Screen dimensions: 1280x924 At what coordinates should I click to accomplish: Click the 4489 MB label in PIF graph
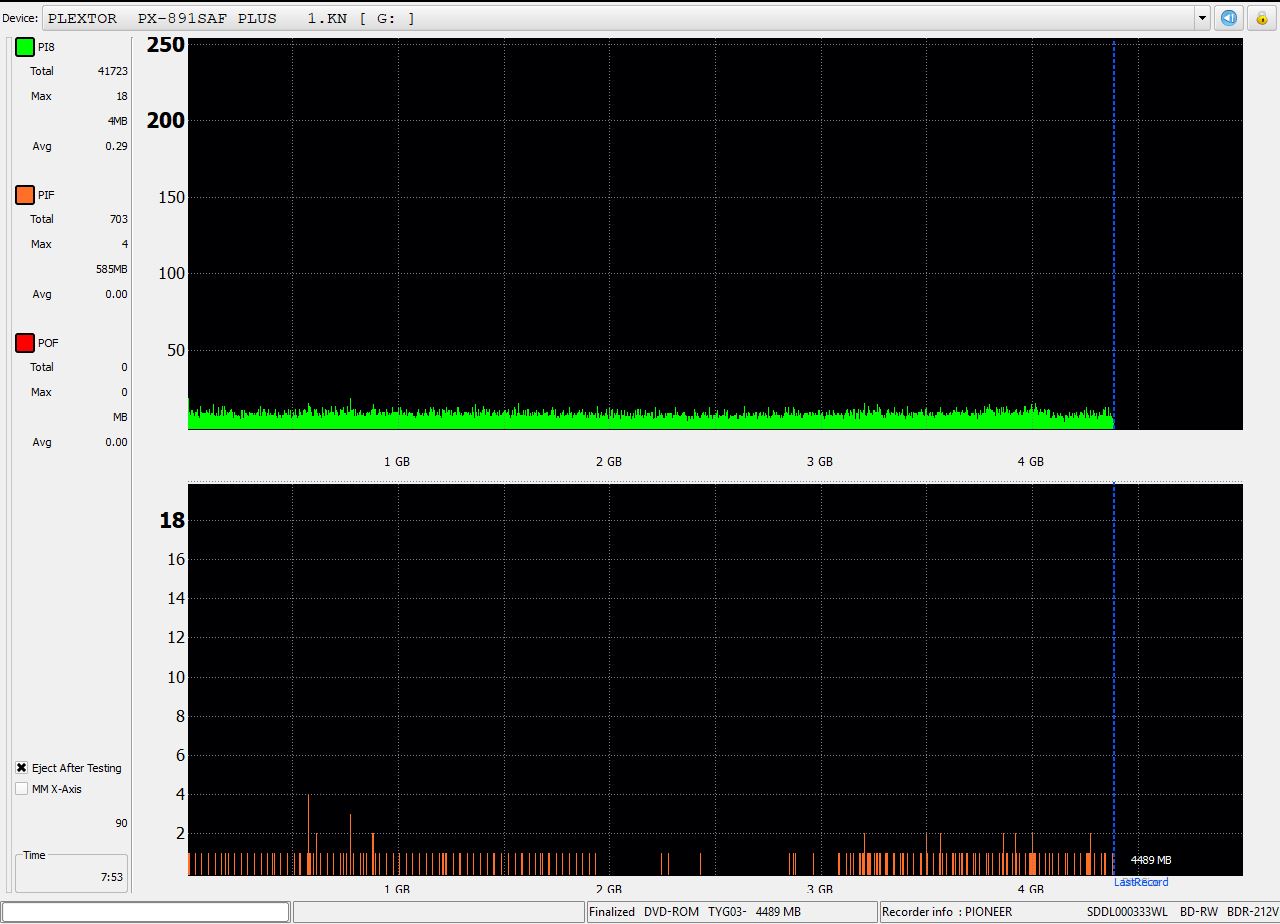coord(1150,860)
